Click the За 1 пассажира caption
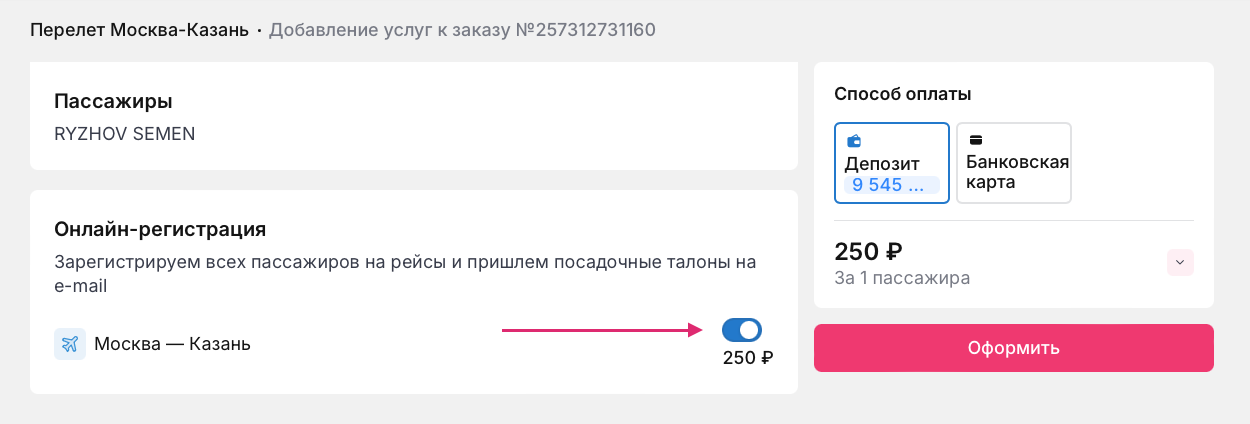 pyautogui.click(x=902, y=278)
